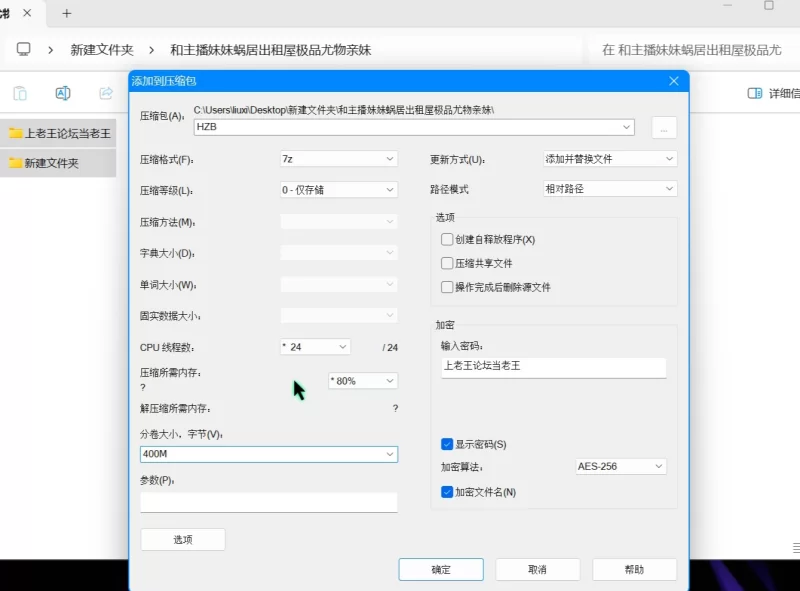Open a new Explorer tab with the plus icon
The image size is (800, 591).
pyautogui.click(x=67, y=14)
